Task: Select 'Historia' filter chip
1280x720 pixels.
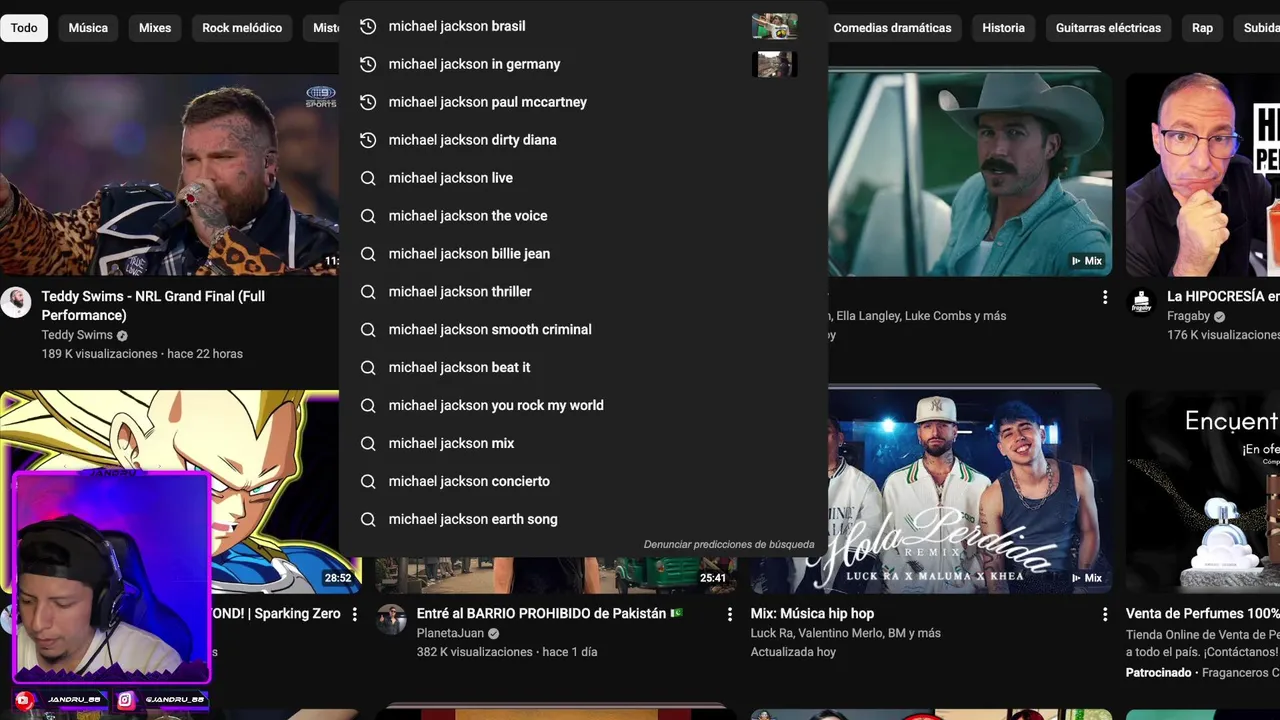Action: coord(1003,28)
